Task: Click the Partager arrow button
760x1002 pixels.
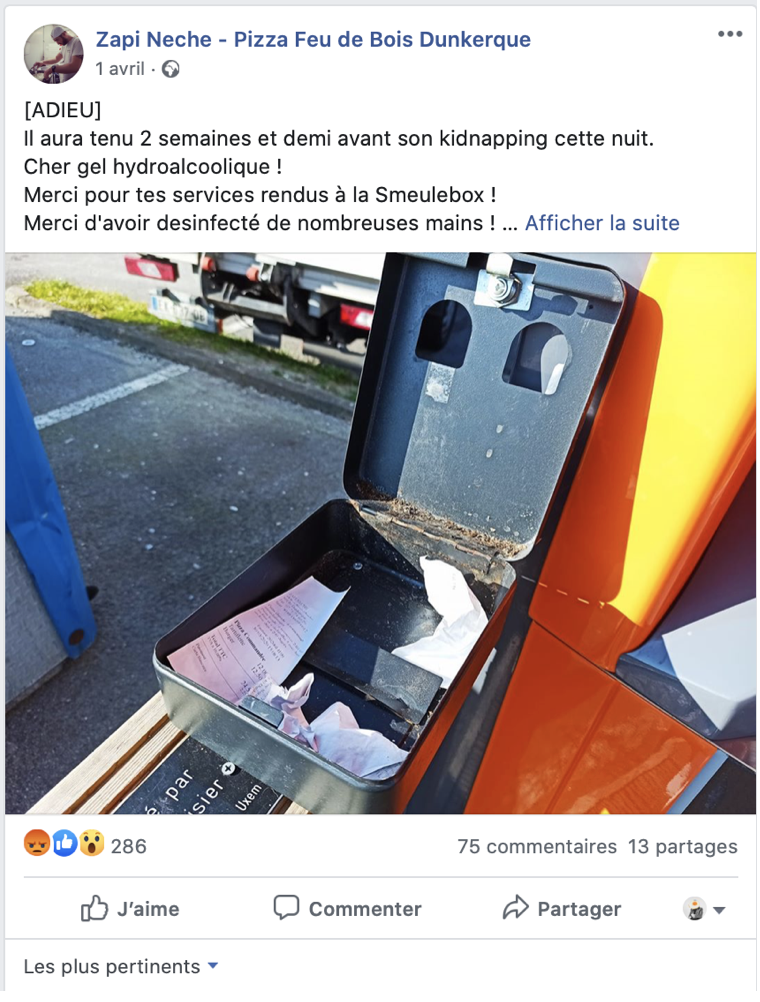Action: coord(562,908)
